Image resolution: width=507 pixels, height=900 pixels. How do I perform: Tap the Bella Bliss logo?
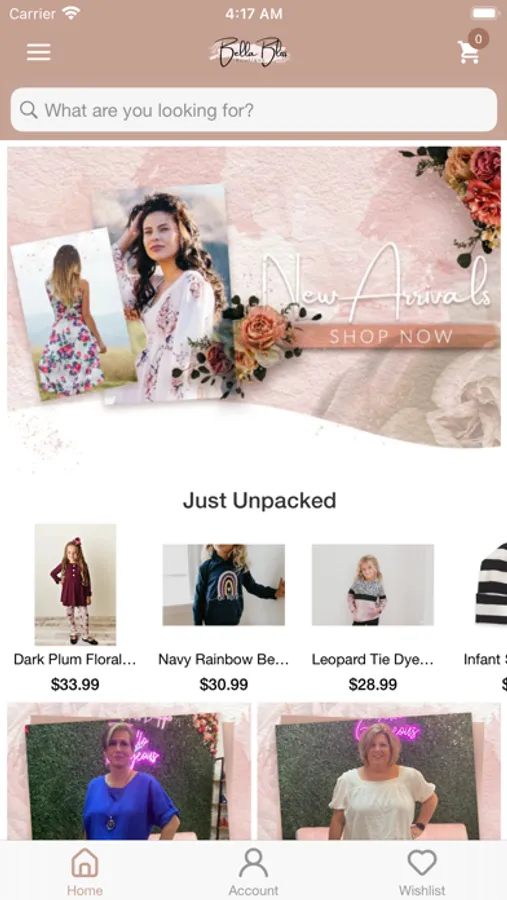[250, 52]
